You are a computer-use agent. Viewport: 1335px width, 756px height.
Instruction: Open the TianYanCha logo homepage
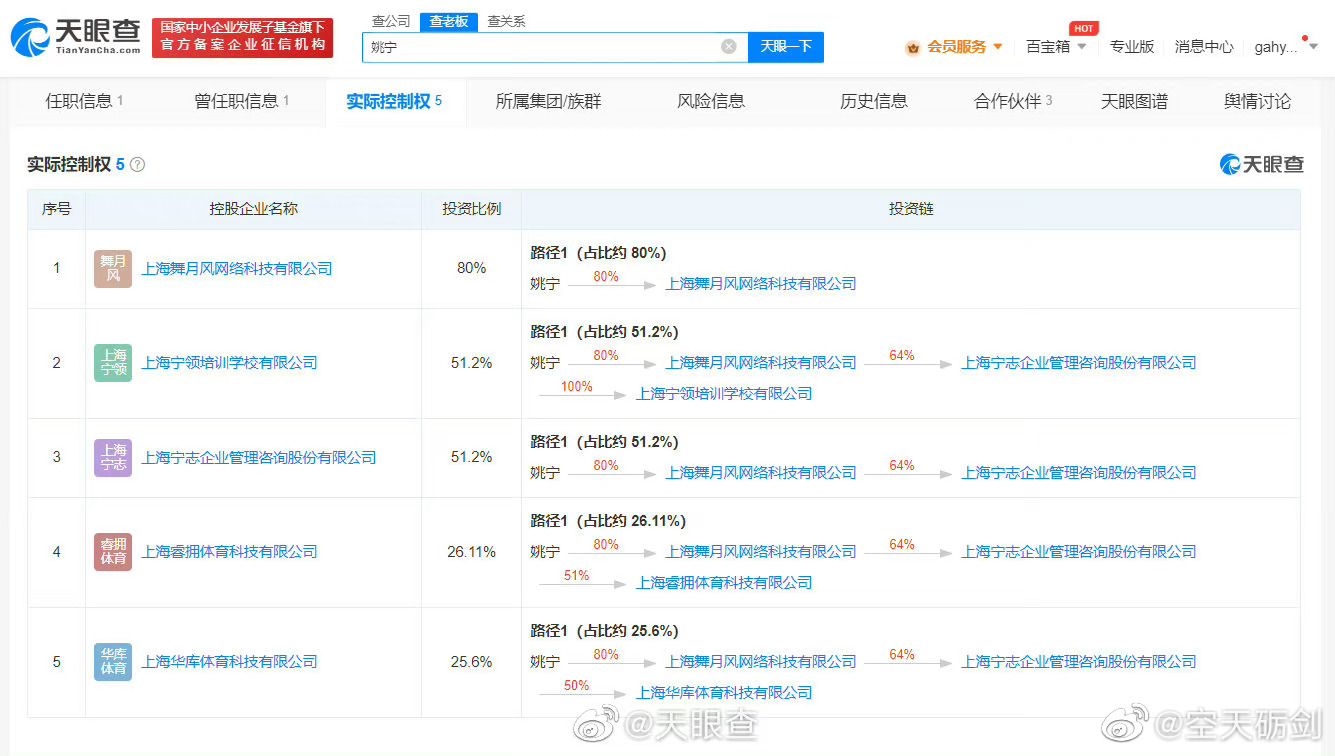pyautogui.click(x=75, y=37)
